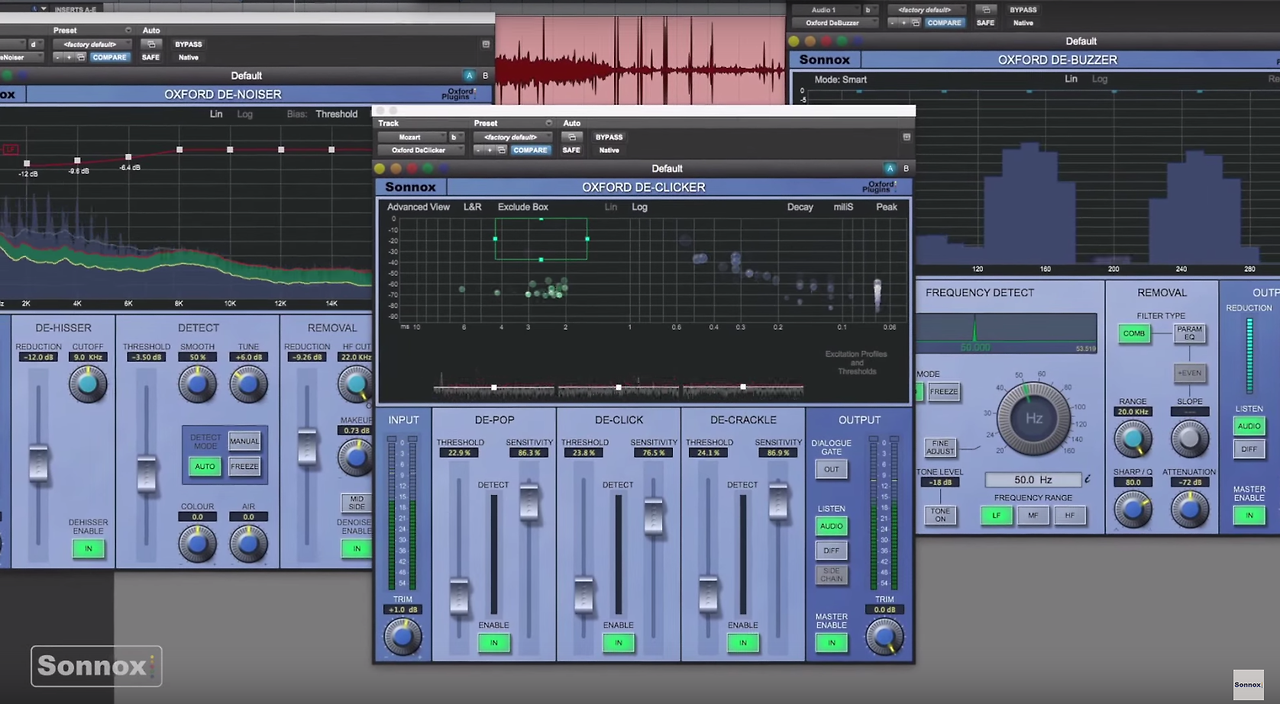This screenshot has width=1280, height=704.
Task: Click the Sonnox watermark logo at bottom left
Action: 95,666
